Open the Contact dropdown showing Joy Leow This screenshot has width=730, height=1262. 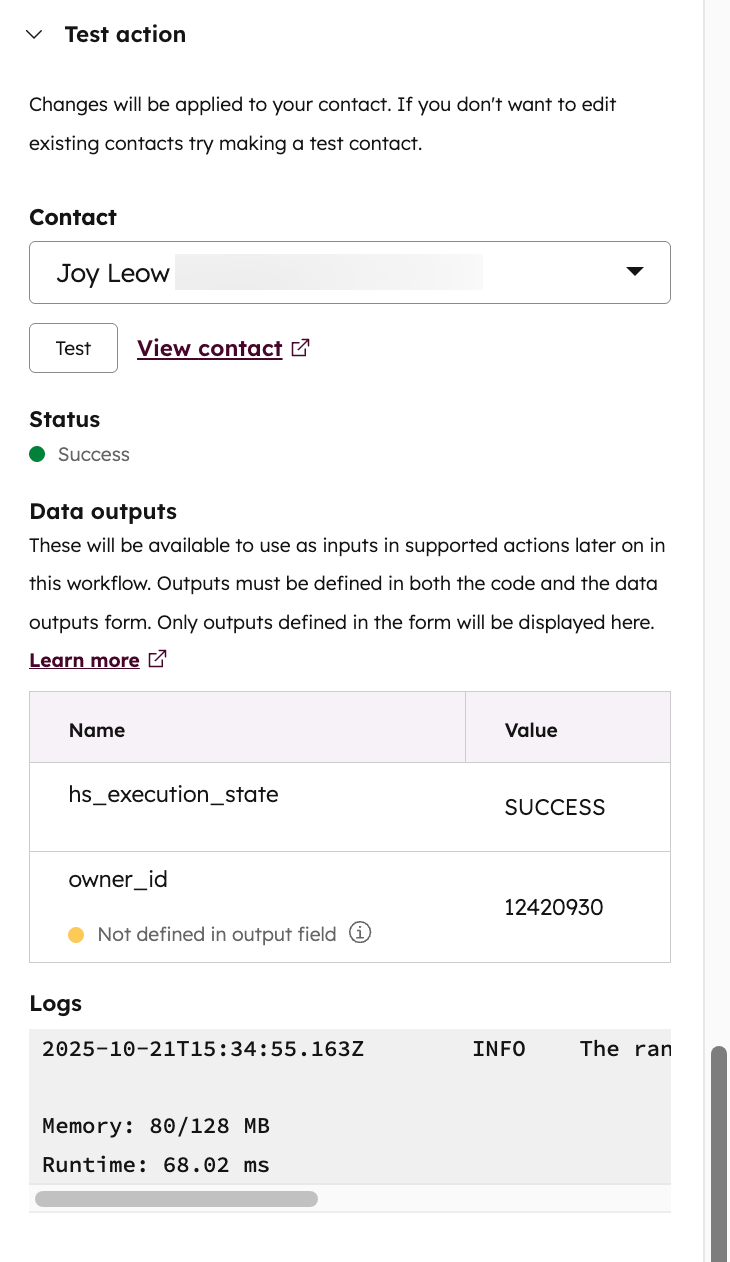(330, 272)
